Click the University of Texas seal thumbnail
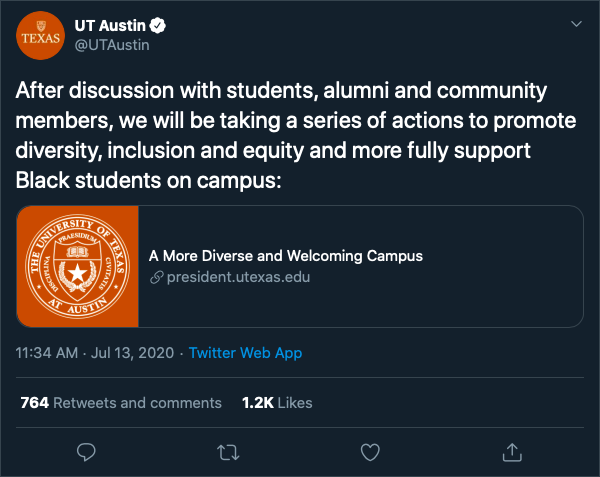The width and height of the screenshot is (600, 477). [x=77, y=266]
